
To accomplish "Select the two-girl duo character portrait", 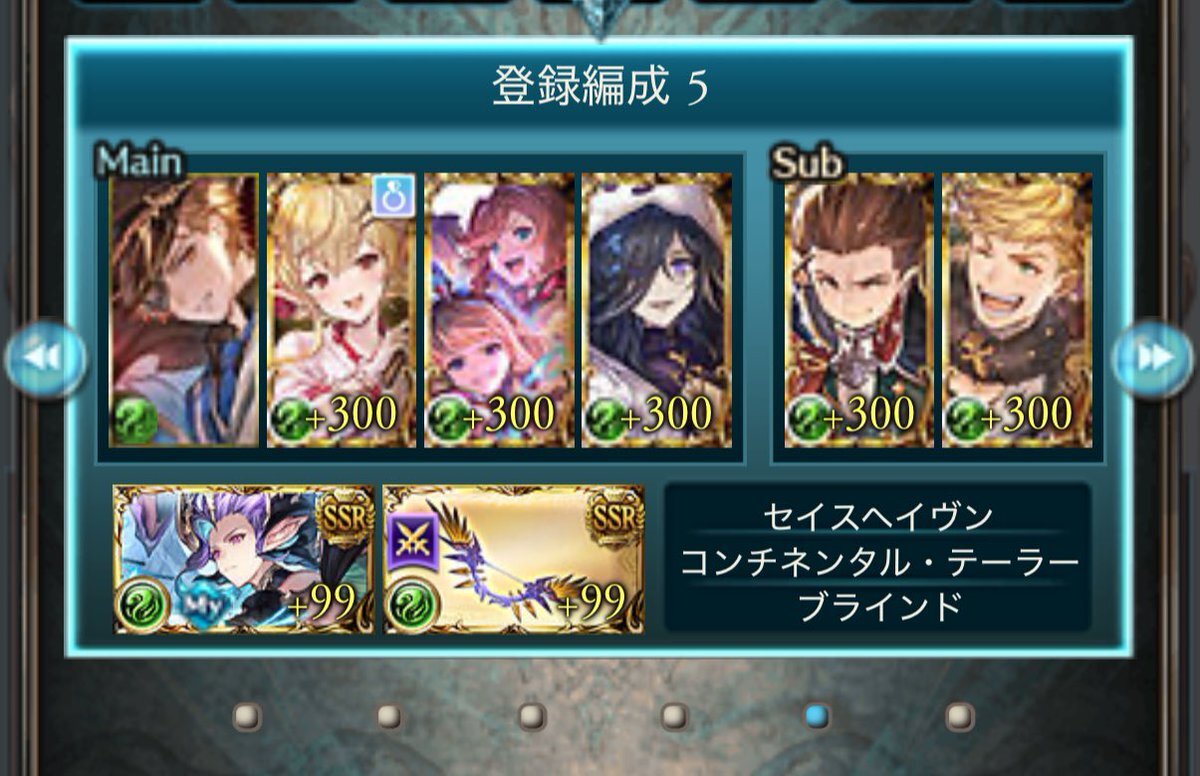I will pos(499,310).
